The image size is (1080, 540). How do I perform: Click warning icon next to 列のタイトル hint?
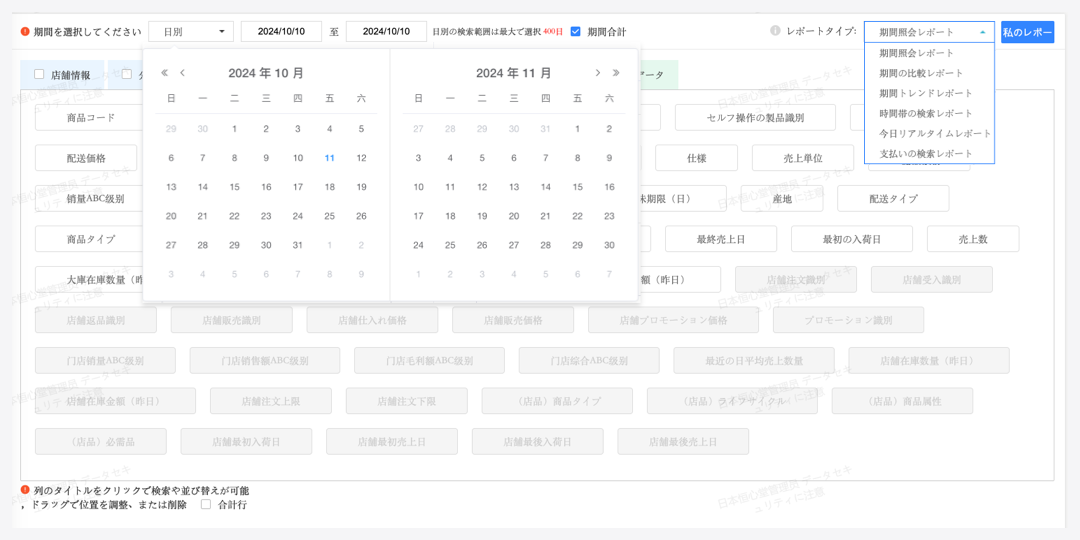point(25,490)
